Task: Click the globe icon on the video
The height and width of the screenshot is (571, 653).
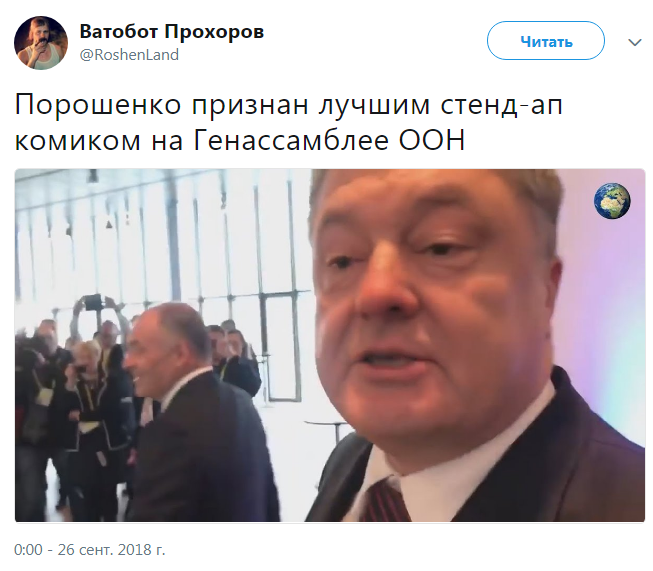Action: click(612, 201)
